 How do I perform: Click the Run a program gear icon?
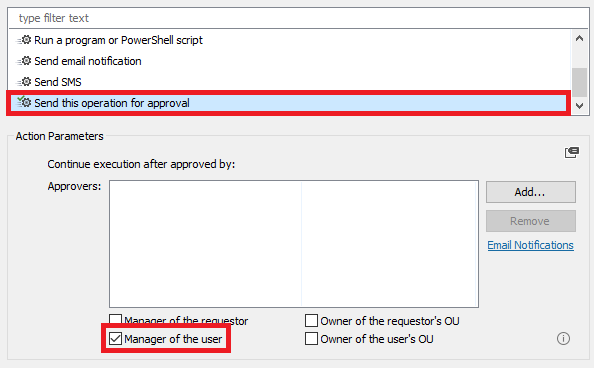coord(24,40)
